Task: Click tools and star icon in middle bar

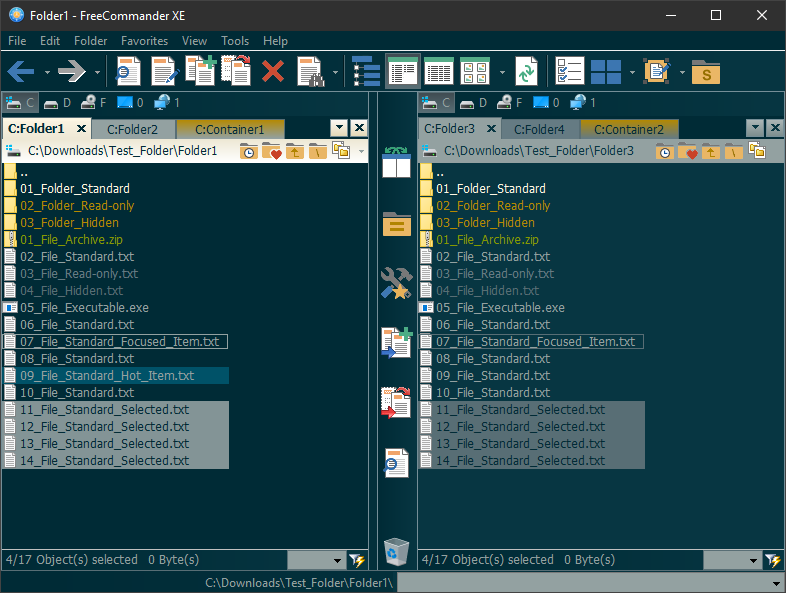Action: tap(396, 283)
